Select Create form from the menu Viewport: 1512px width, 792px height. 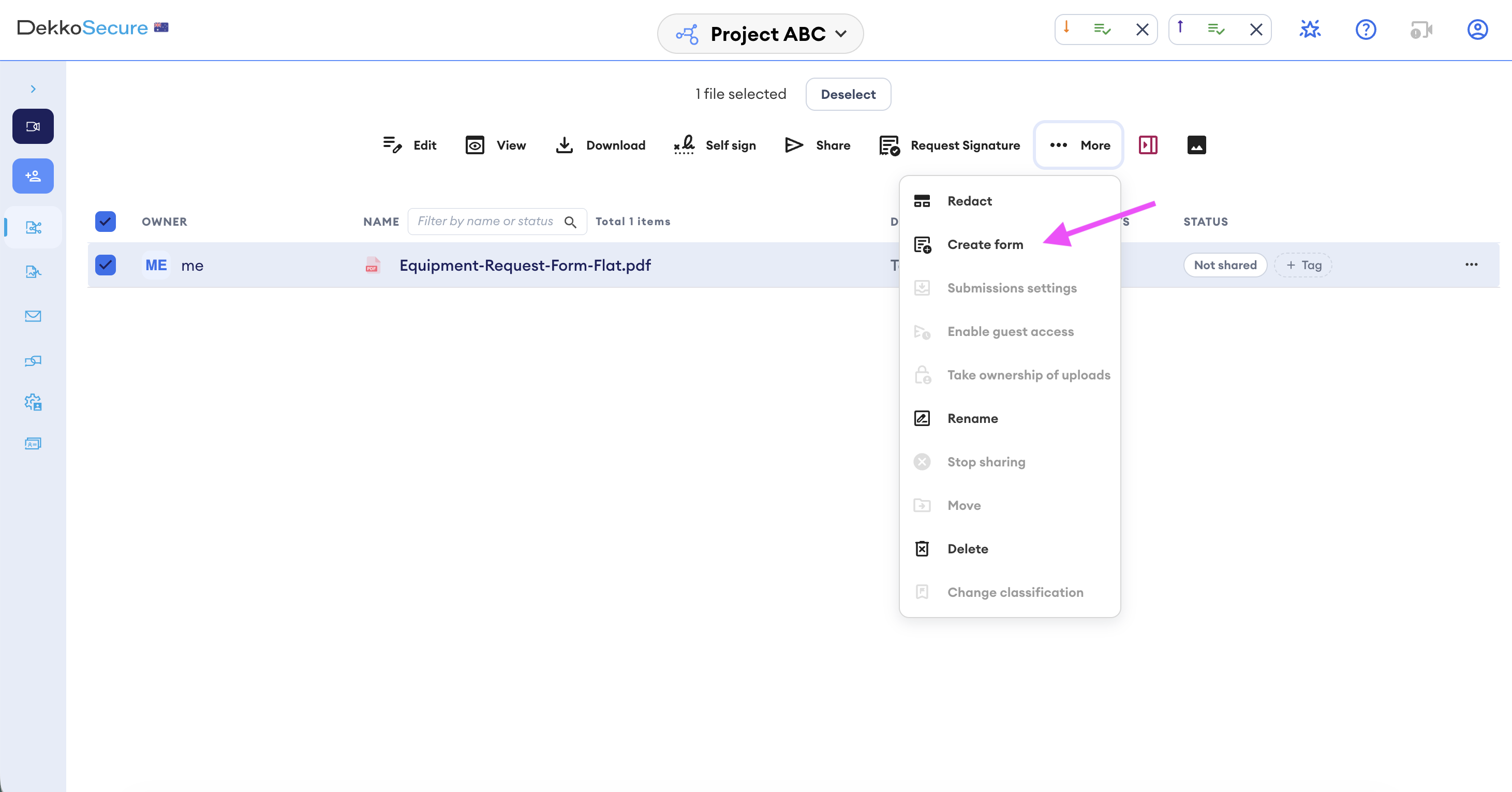click(x=1010, y=244)
